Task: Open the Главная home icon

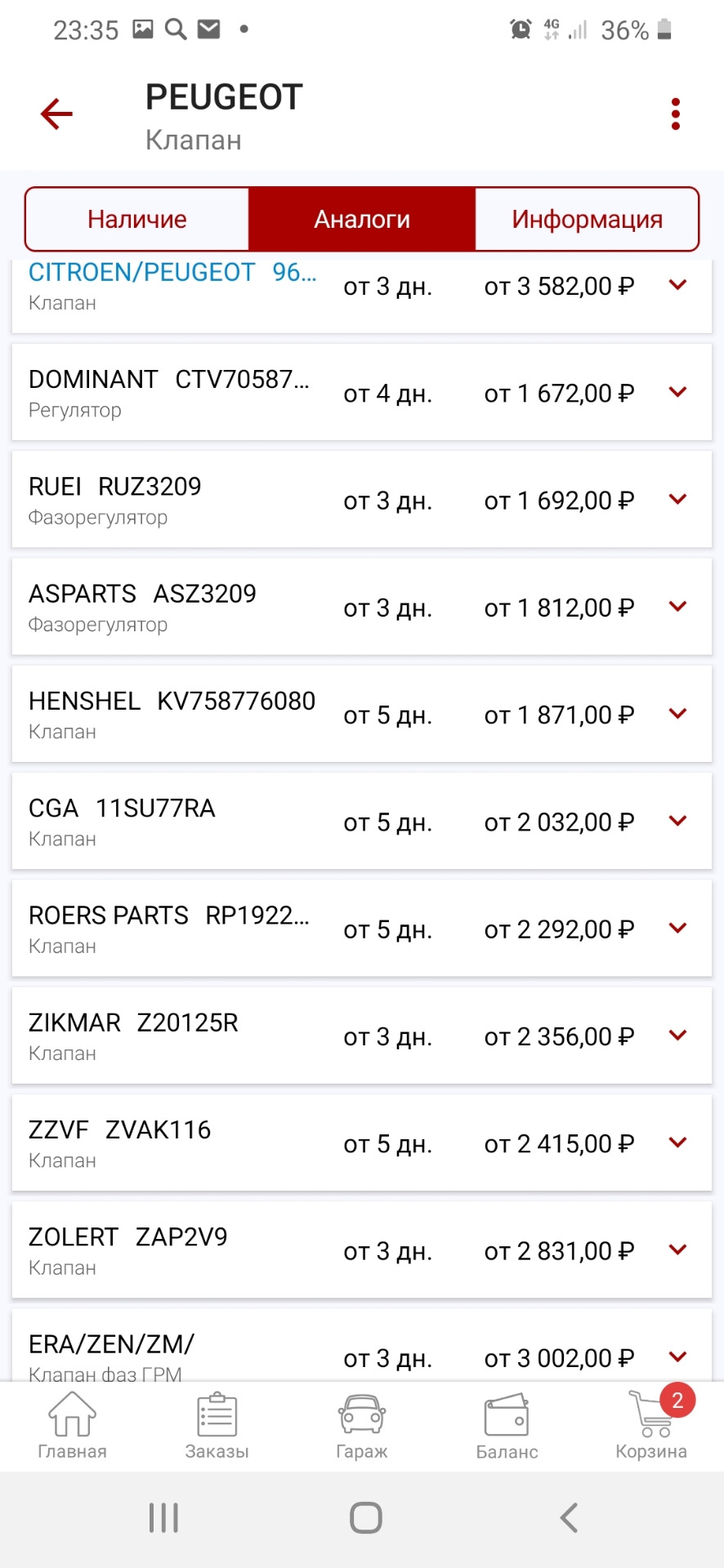Action: click(72, 1426)
